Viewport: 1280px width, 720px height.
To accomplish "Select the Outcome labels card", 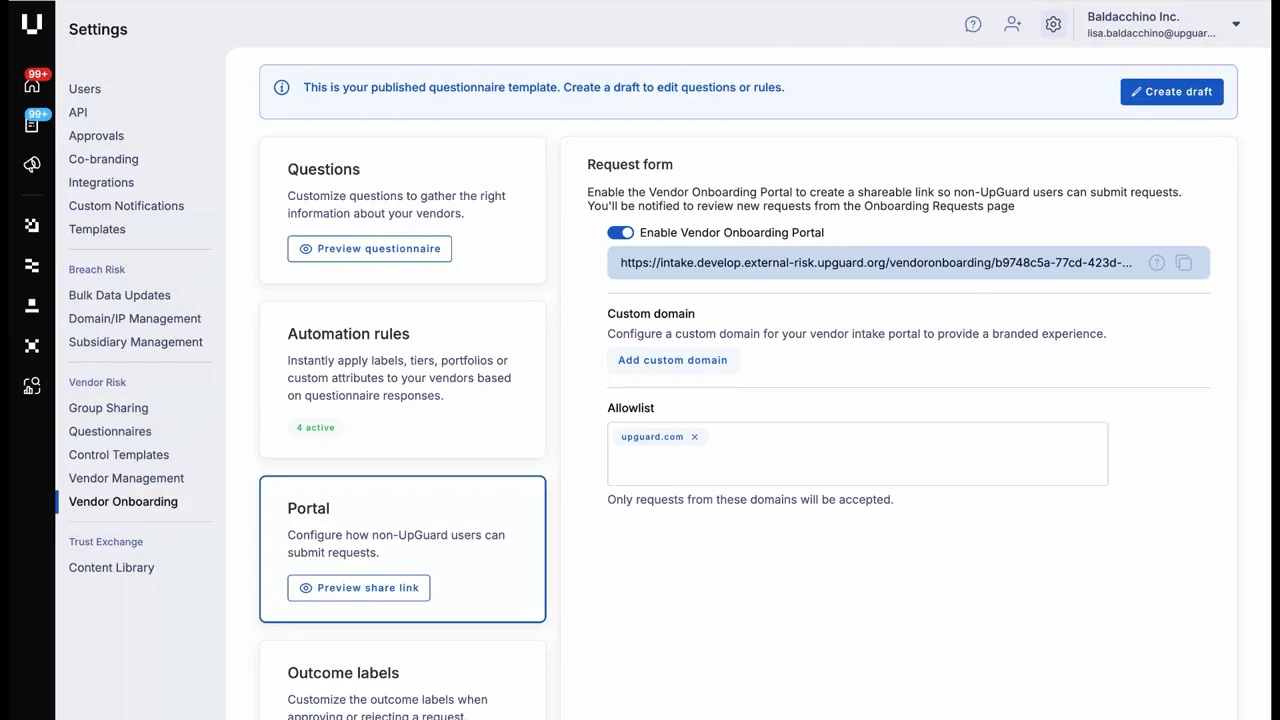I will point(403,680).
